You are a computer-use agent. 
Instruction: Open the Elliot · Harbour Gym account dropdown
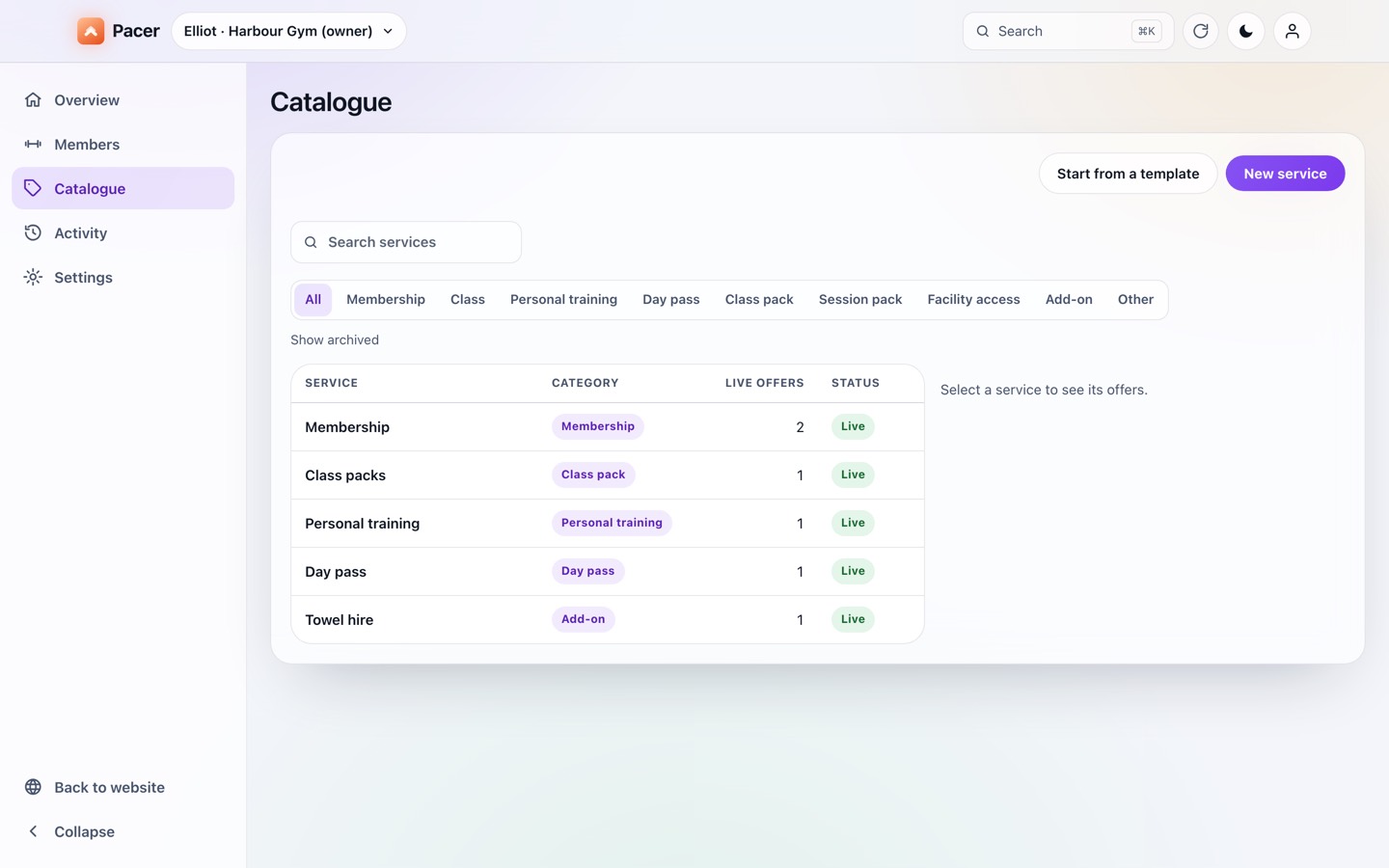coord(288,31)
